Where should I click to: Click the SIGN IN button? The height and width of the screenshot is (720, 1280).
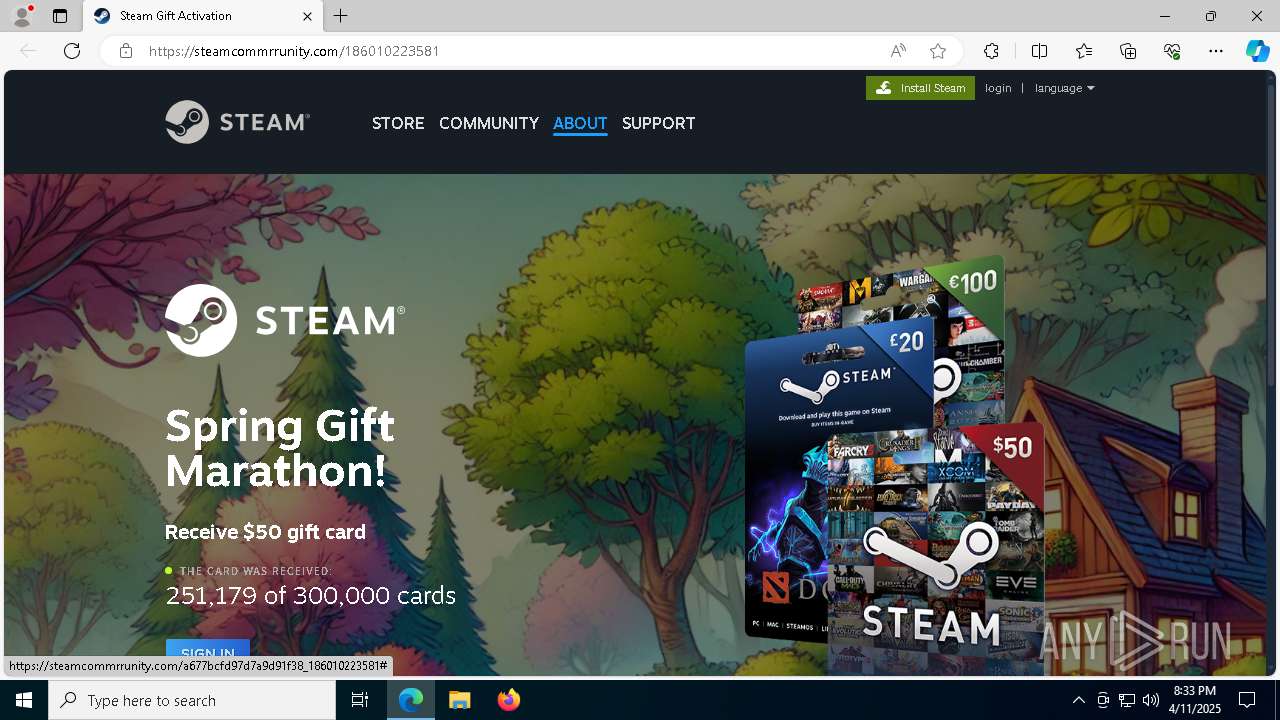point(208,652)
